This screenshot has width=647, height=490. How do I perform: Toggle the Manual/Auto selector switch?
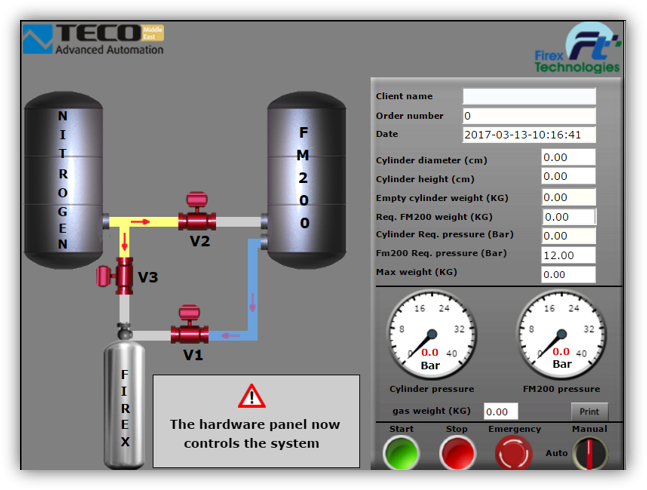pos(590,453)
